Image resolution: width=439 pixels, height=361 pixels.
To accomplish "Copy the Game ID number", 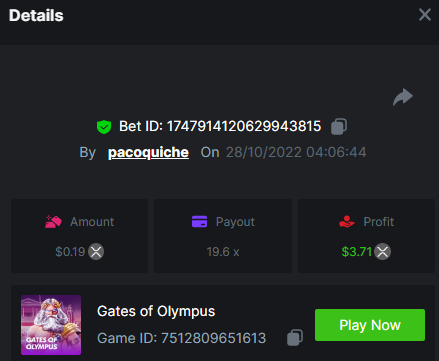I will [x=295, y=337].
